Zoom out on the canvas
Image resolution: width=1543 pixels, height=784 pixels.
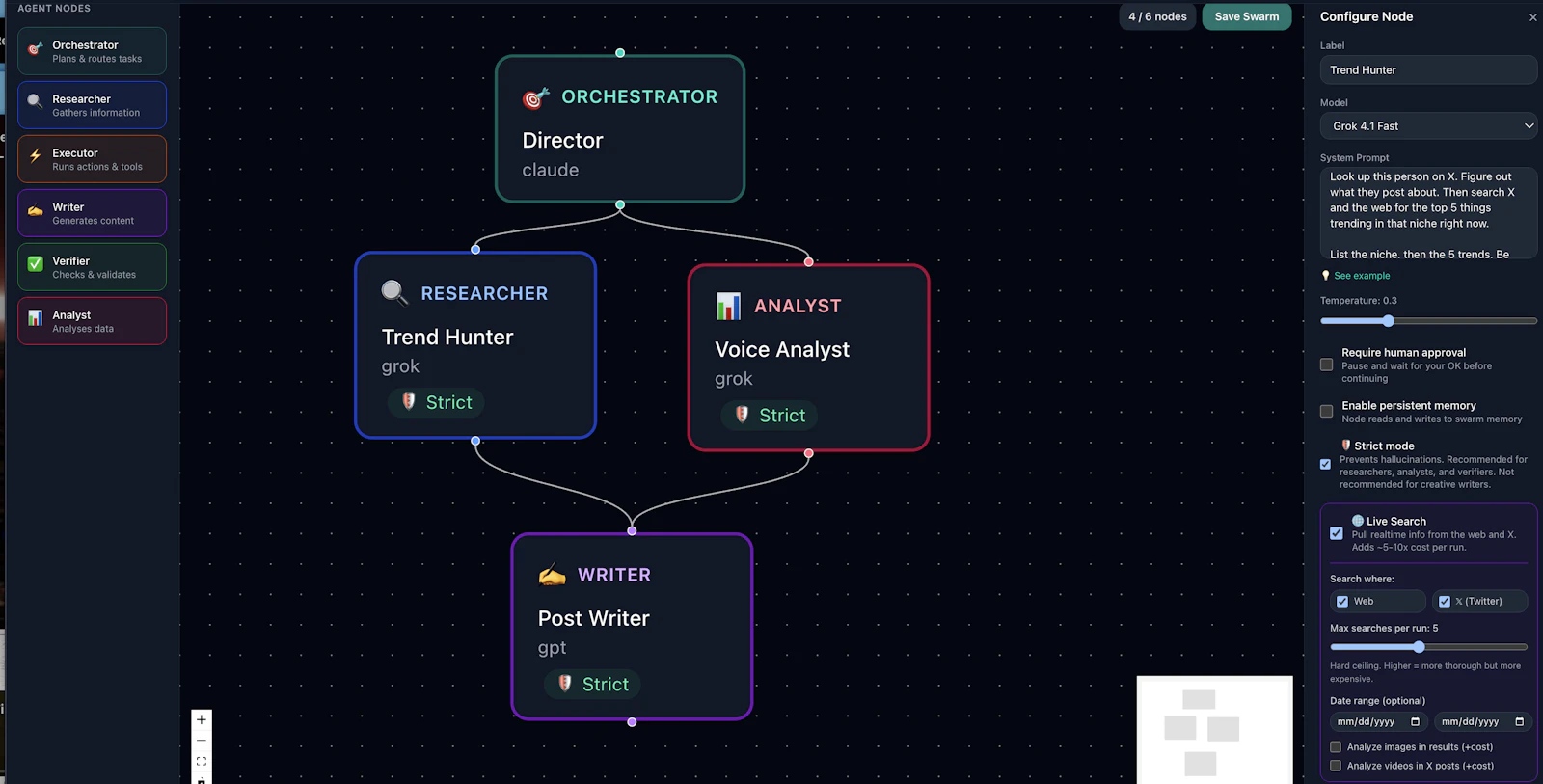pos(202,741)
